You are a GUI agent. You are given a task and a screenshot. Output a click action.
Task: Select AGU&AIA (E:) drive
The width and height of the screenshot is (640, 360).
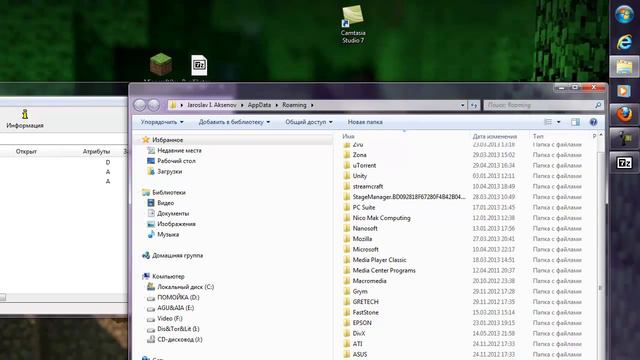click(x=175, y=308)
